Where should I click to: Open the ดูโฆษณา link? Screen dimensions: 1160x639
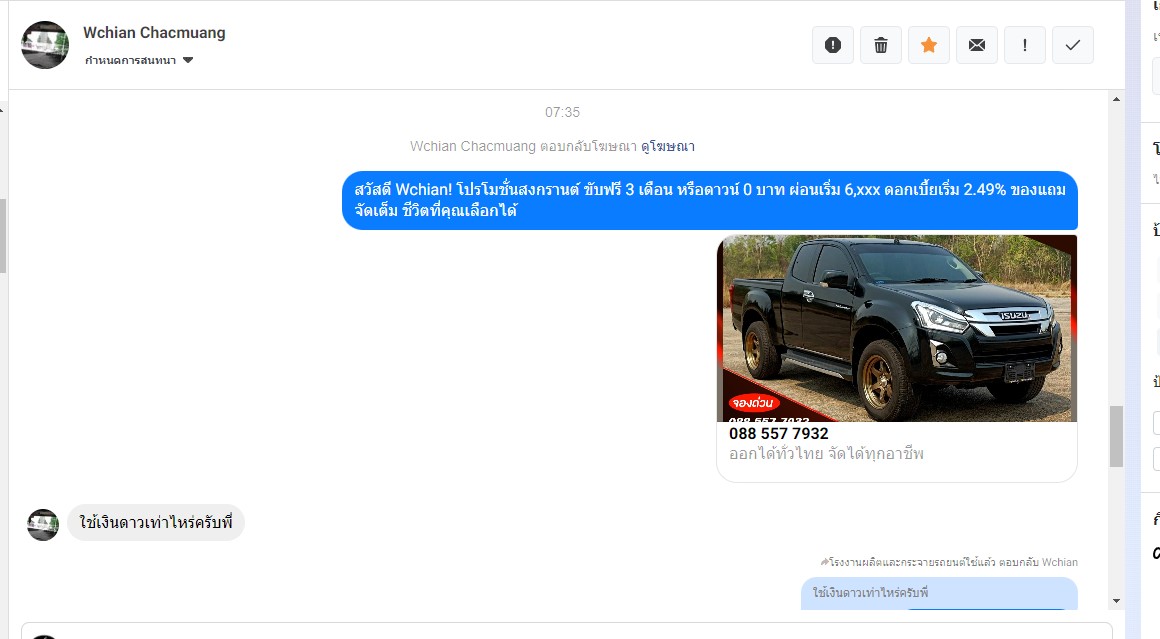click(667, 146)
